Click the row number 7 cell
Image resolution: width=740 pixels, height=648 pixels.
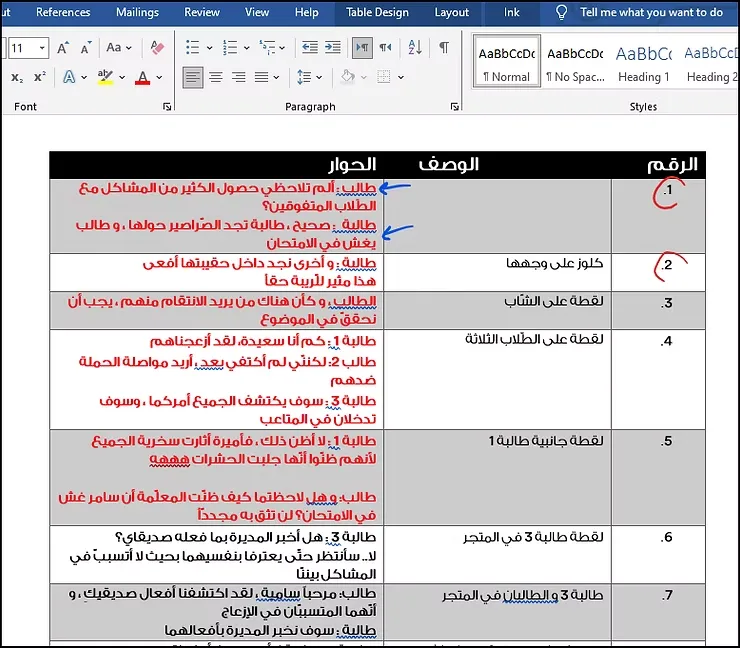point(658,611)
